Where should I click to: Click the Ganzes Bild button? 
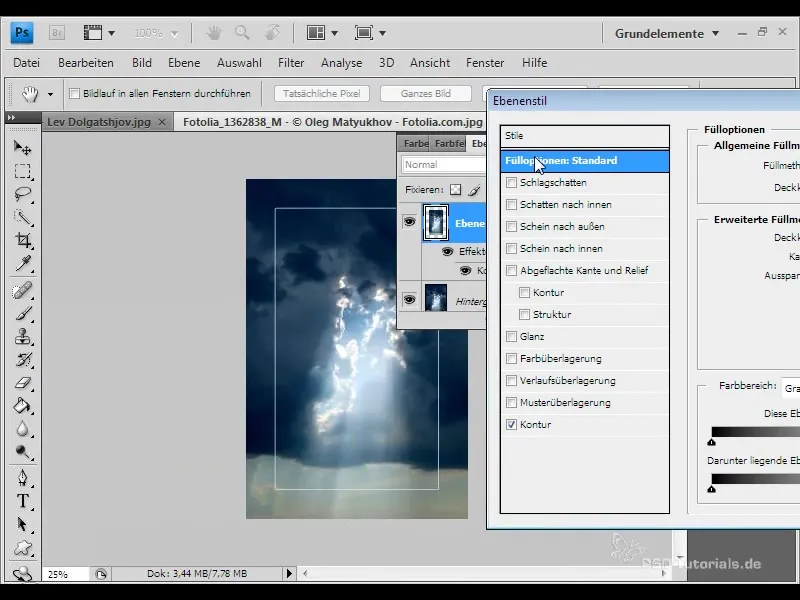[x=426, y=93]
